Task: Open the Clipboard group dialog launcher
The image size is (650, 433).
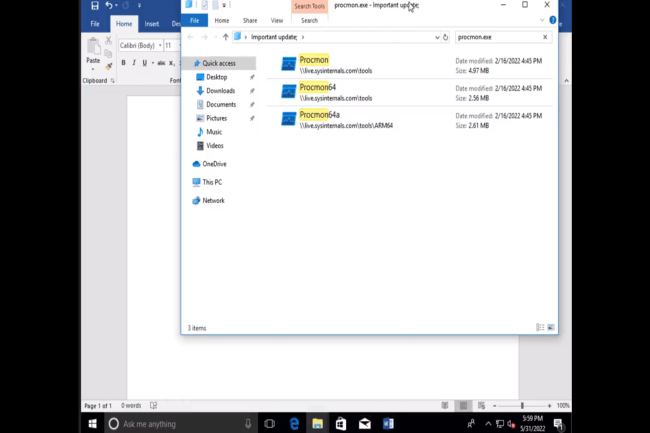Action: point(112,81)
